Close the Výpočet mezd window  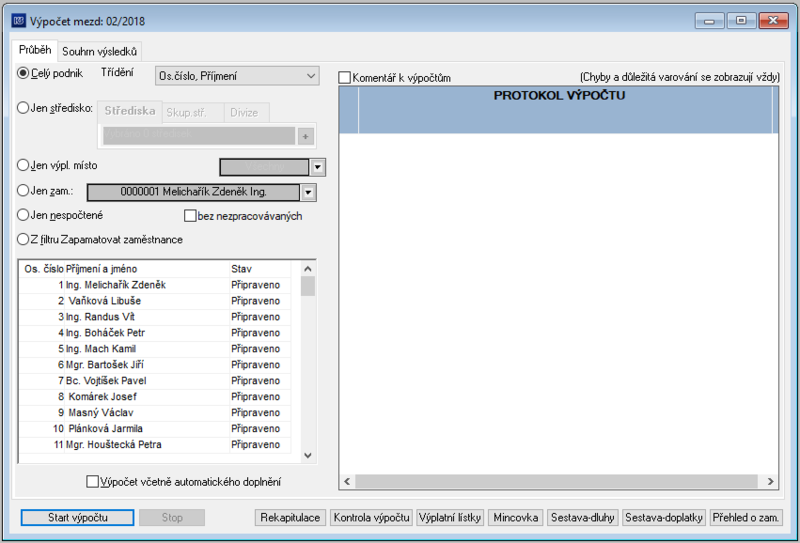[773, 21]
